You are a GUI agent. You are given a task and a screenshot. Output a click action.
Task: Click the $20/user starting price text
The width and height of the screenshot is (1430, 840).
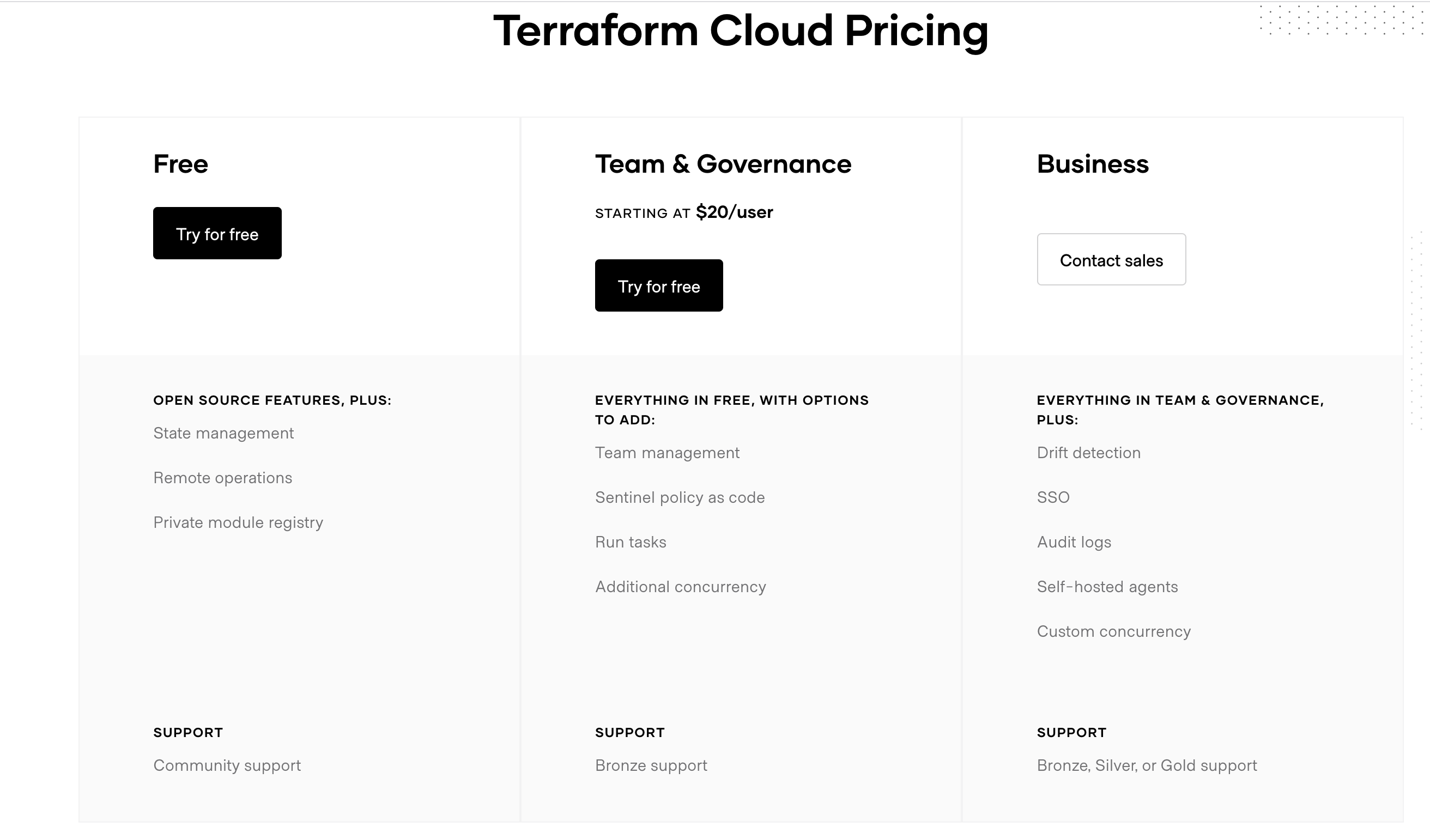coord(734,212)
